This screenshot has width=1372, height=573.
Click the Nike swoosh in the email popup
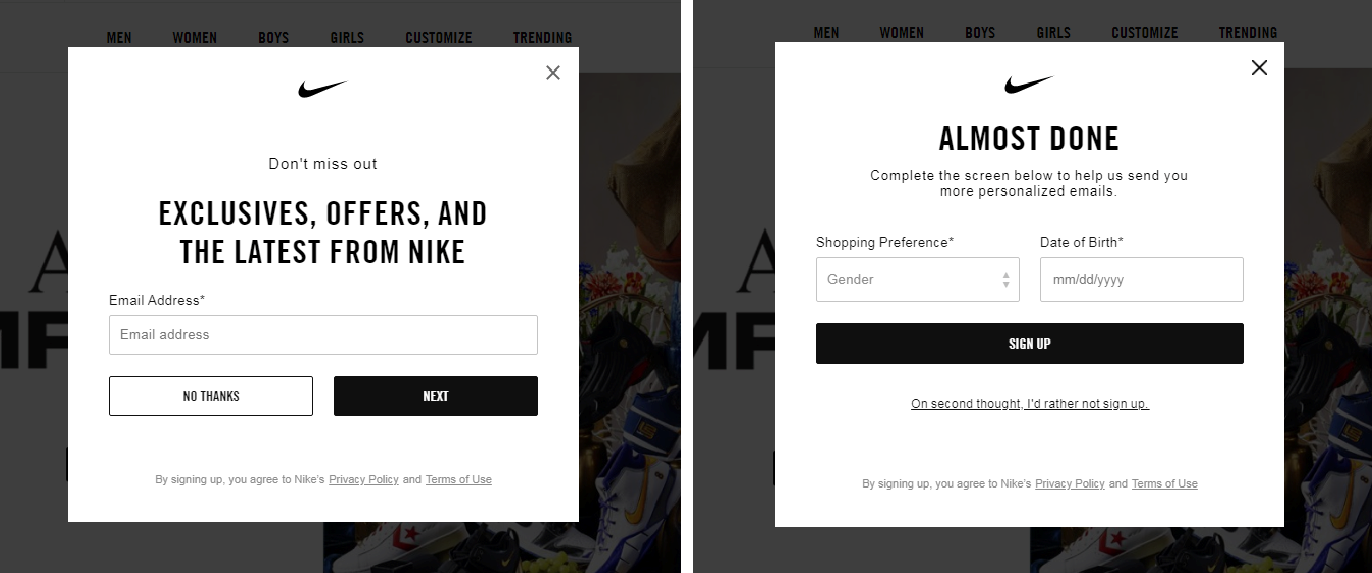[x=322, y=89]
